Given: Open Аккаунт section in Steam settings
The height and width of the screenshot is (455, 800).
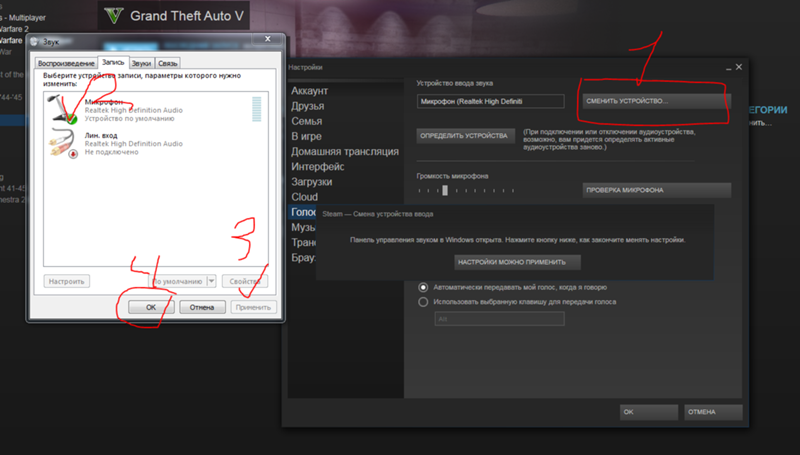Looking at the screenshot, I should (x=309, y=91).
